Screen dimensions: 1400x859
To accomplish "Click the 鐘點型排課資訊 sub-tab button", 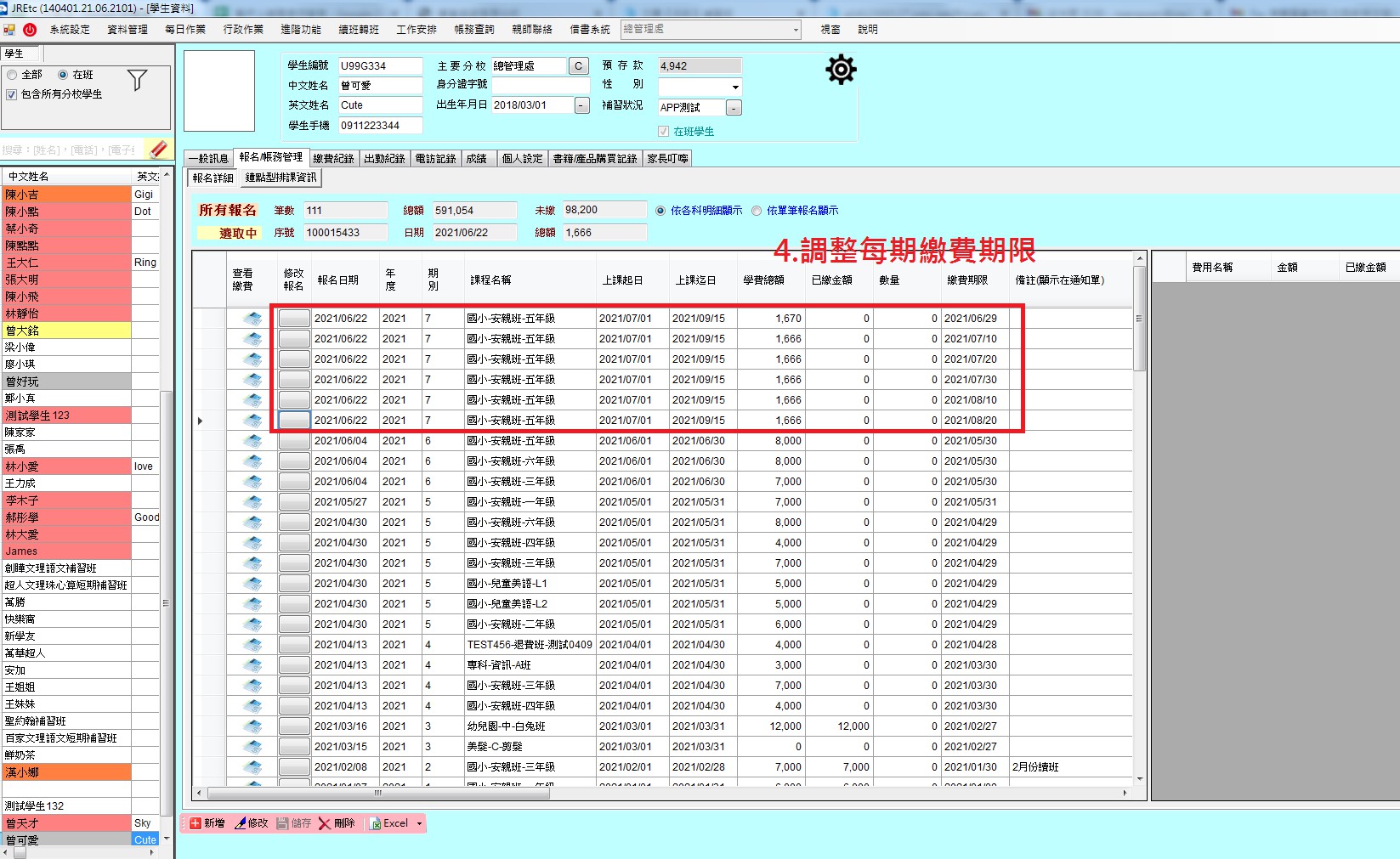I will coord(281,178).
